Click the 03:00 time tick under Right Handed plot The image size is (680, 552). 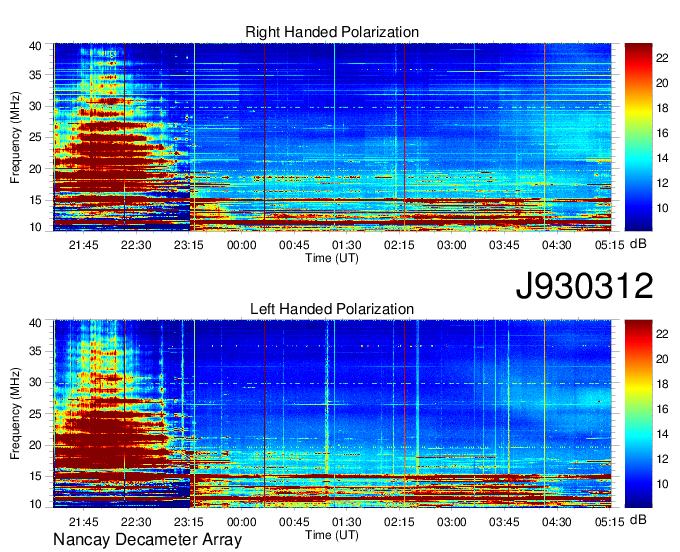[x=451, y=245]
